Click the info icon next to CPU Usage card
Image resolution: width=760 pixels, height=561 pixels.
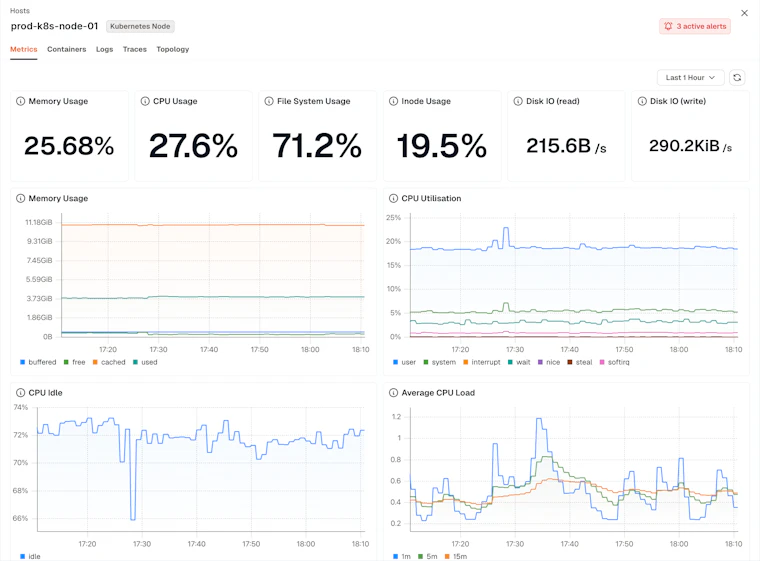145,101
